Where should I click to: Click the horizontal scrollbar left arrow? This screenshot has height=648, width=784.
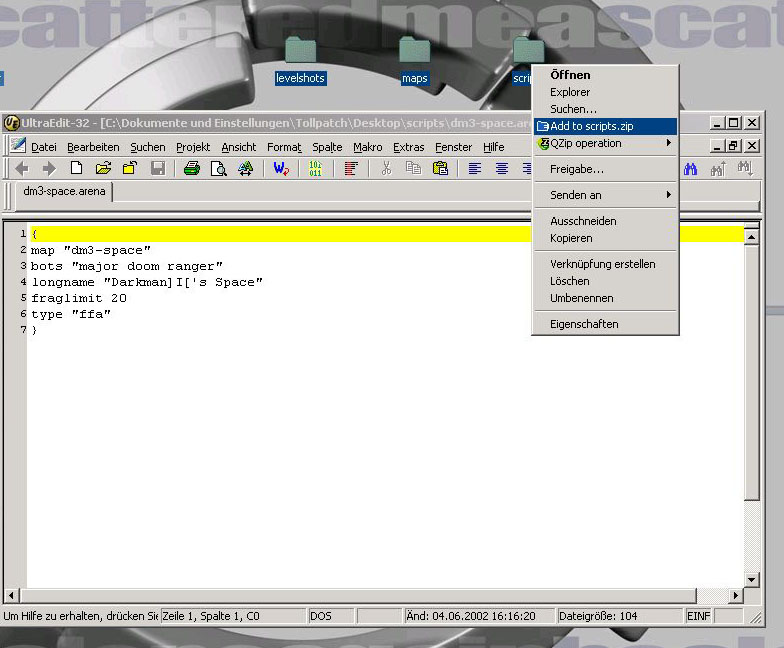click(x=12, y=596)
